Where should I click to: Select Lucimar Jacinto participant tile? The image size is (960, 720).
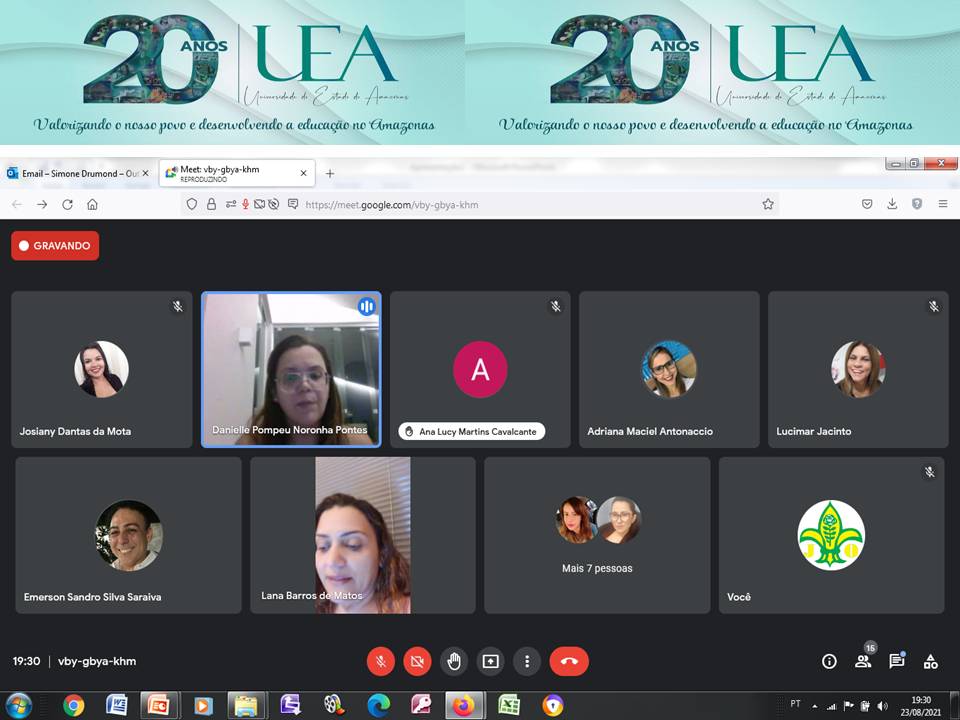(x=858, y=369)
